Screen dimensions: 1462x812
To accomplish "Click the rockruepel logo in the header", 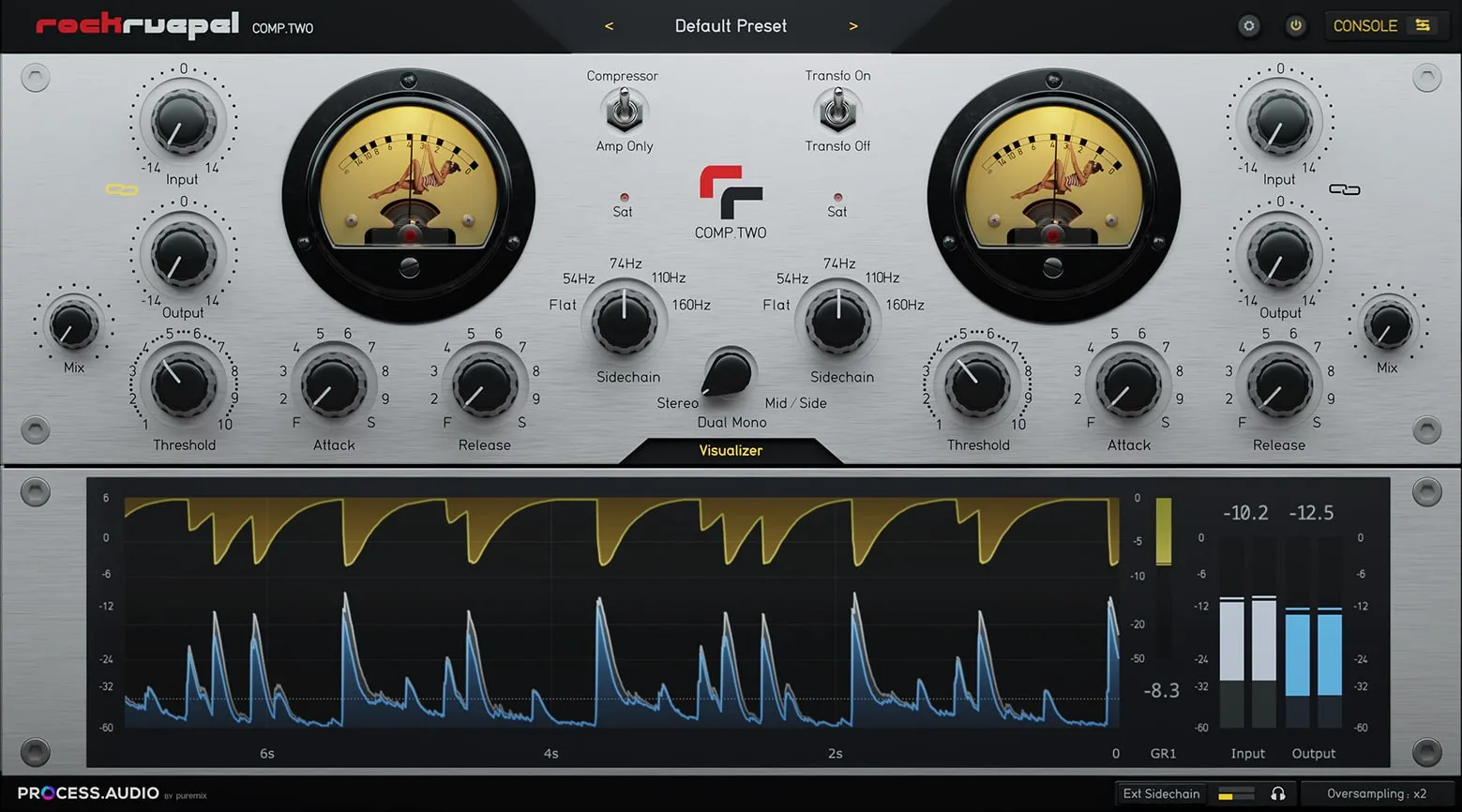I will pyautogui.click(x=137, y=25).
